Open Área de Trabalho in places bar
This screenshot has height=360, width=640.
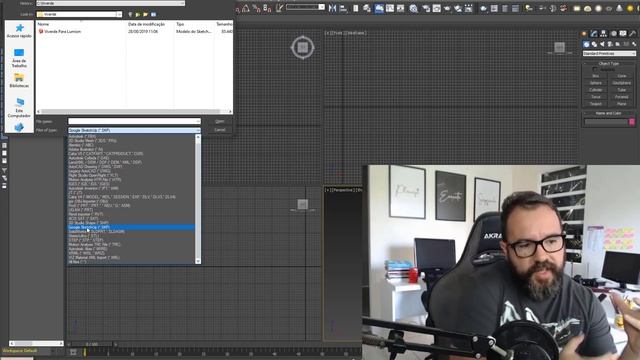[x=19, y=58]
